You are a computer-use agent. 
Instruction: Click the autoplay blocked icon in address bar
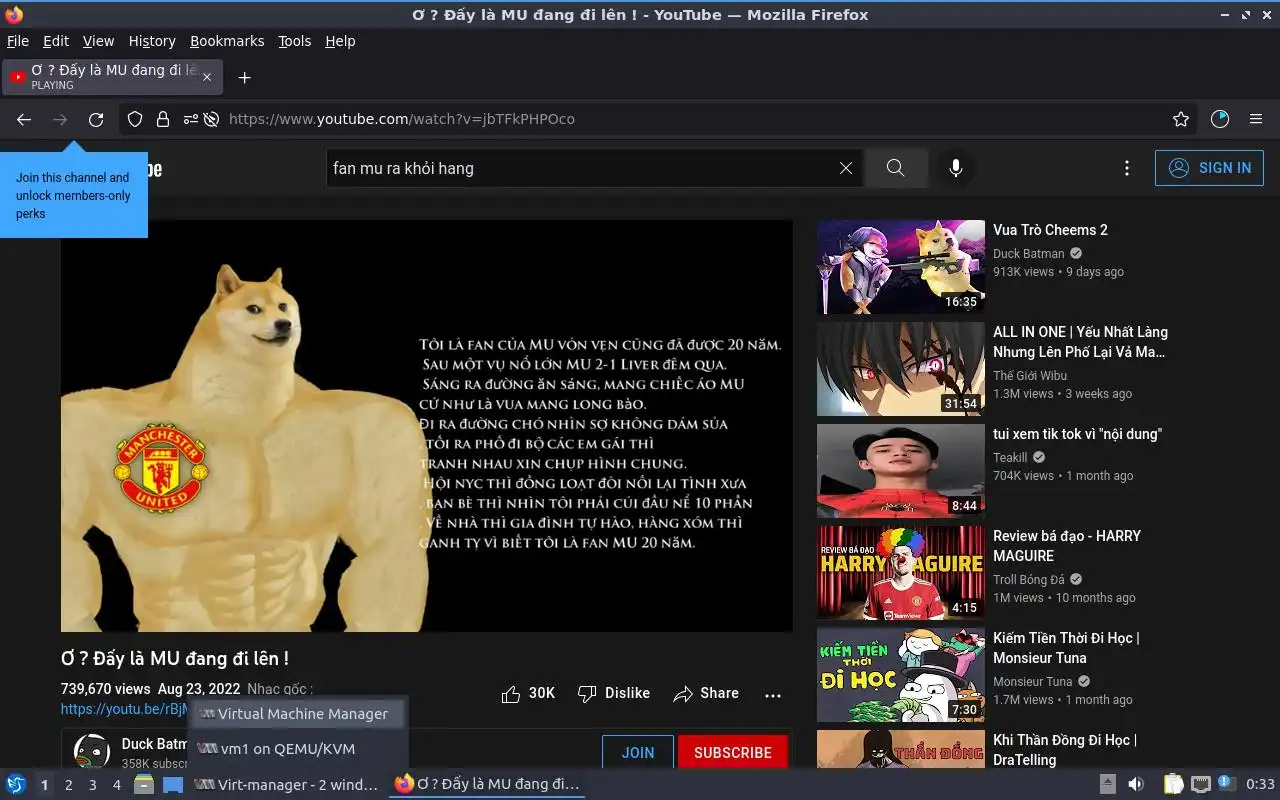click(211, 119)
